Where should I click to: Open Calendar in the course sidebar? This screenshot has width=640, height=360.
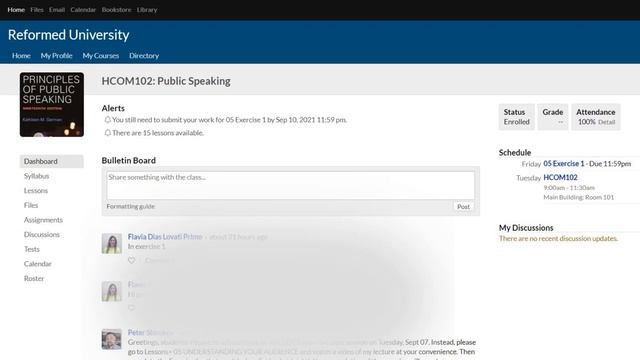38,264
